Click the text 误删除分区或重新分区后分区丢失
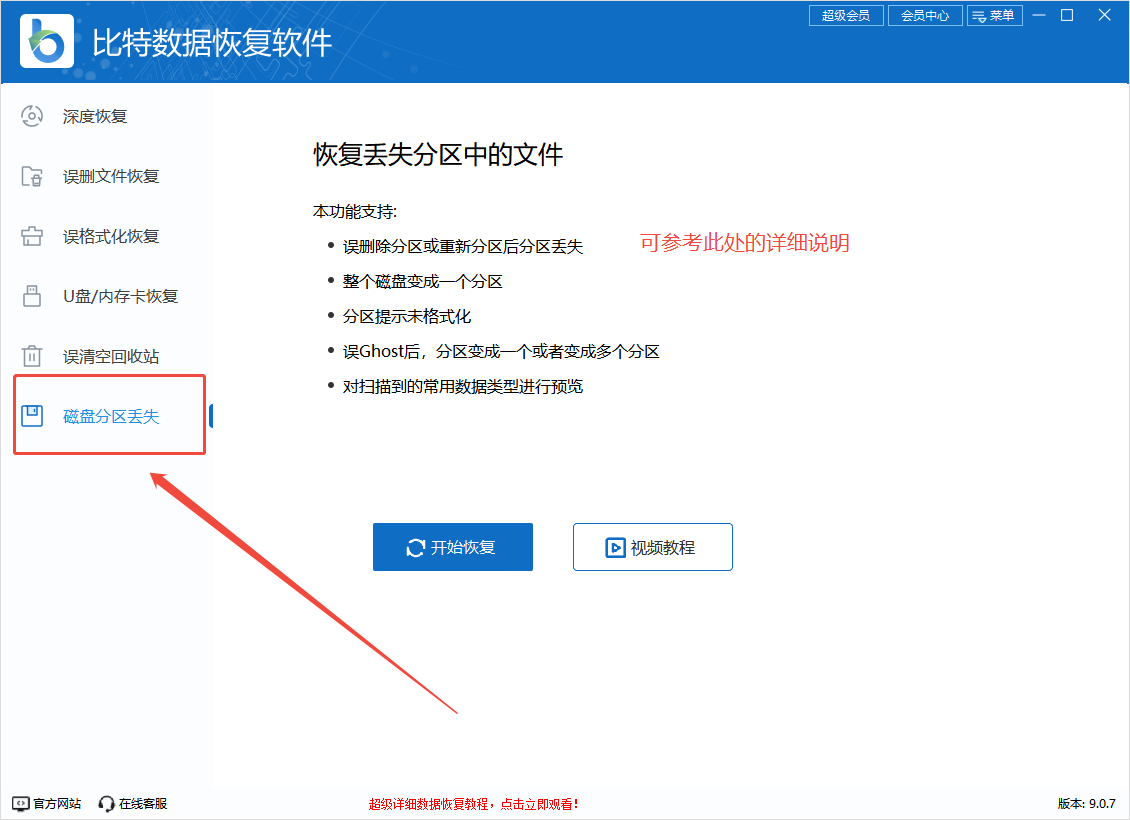The height and width of the screenshot is (820, 1130). 463,246
